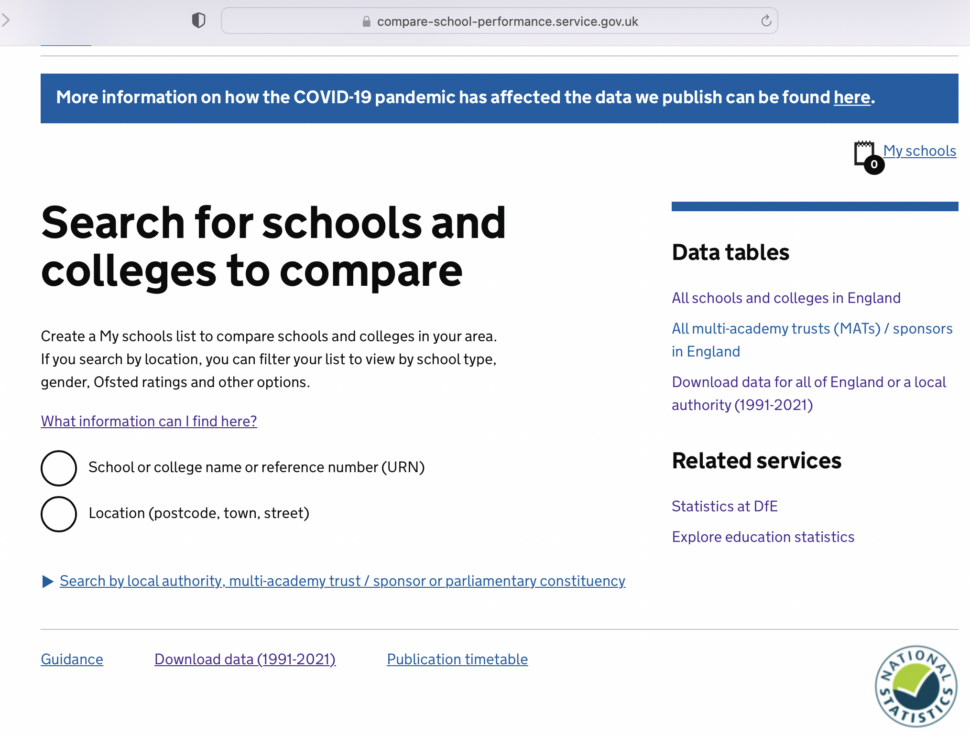This screenshot has height=735, width=970.
Task: Follow the COVID-19 banner 'here' link
Action: coord(851,97)
